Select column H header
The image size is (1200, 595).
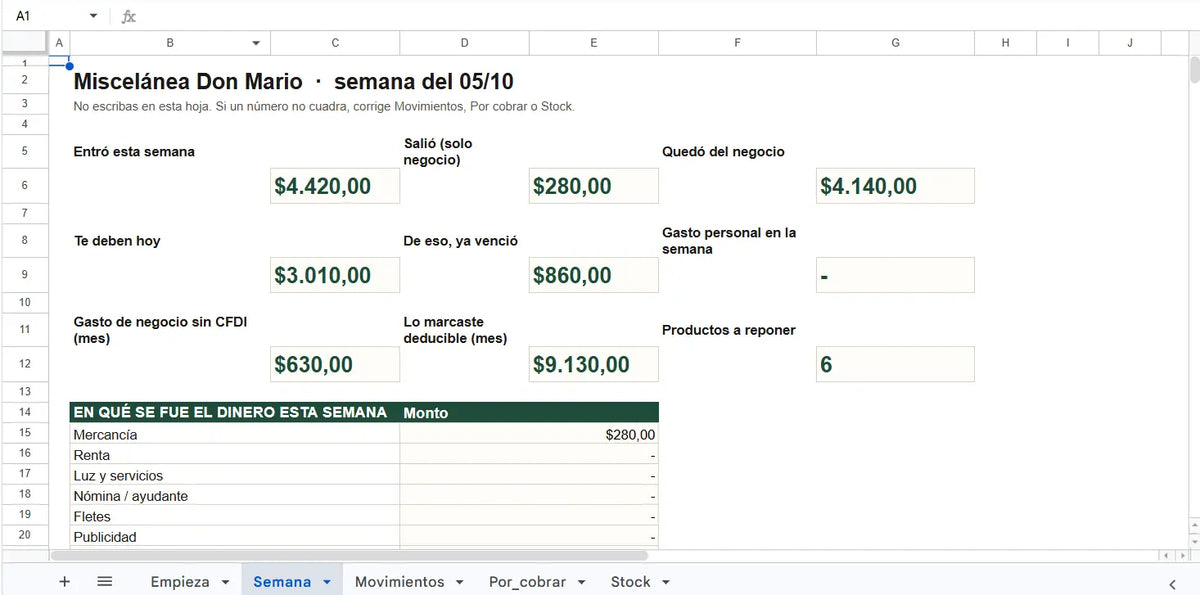(1005, 43)
